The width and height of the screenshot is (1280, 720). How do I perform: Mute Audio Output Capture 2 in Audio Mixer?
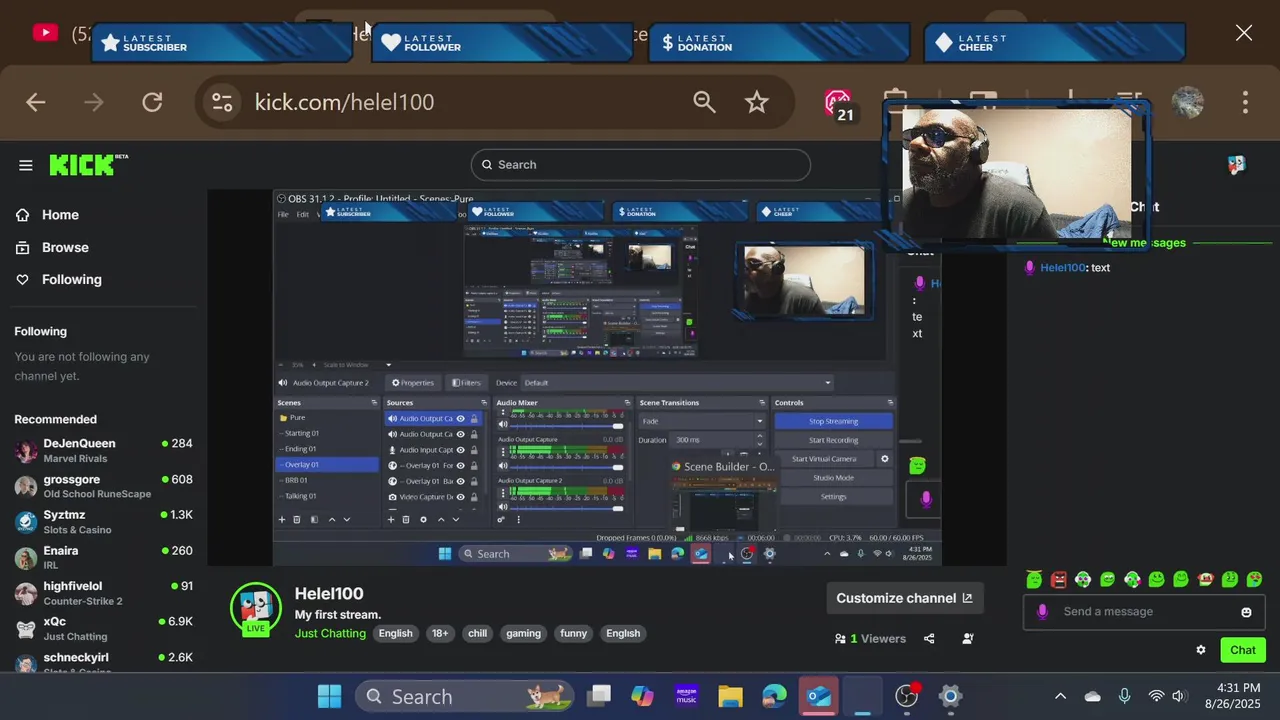point(502,508)
